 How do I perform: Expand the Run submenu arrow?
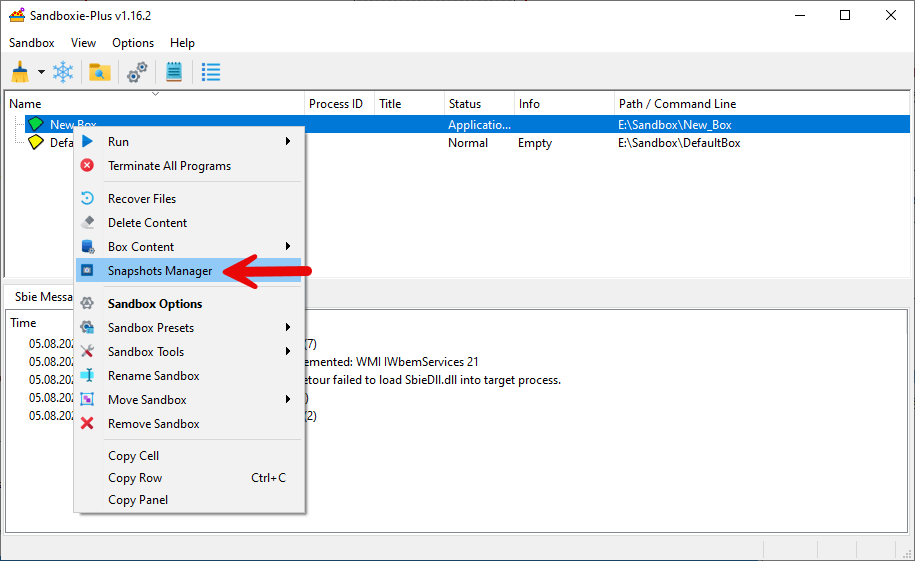[288, 141]
